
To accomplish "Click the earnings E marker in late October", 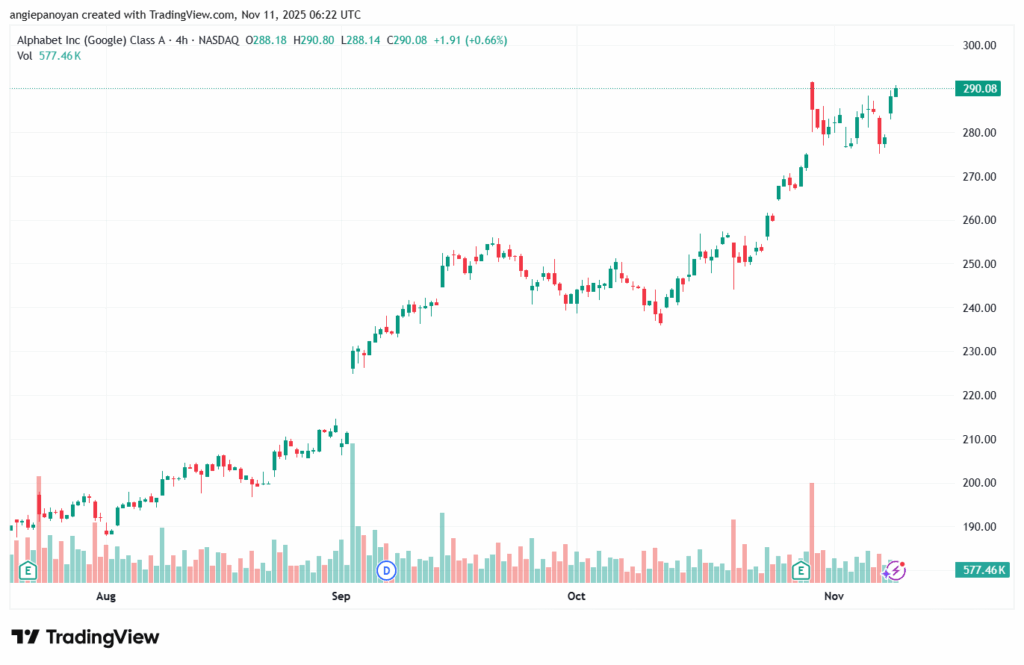I will click(x=800, y=571).
